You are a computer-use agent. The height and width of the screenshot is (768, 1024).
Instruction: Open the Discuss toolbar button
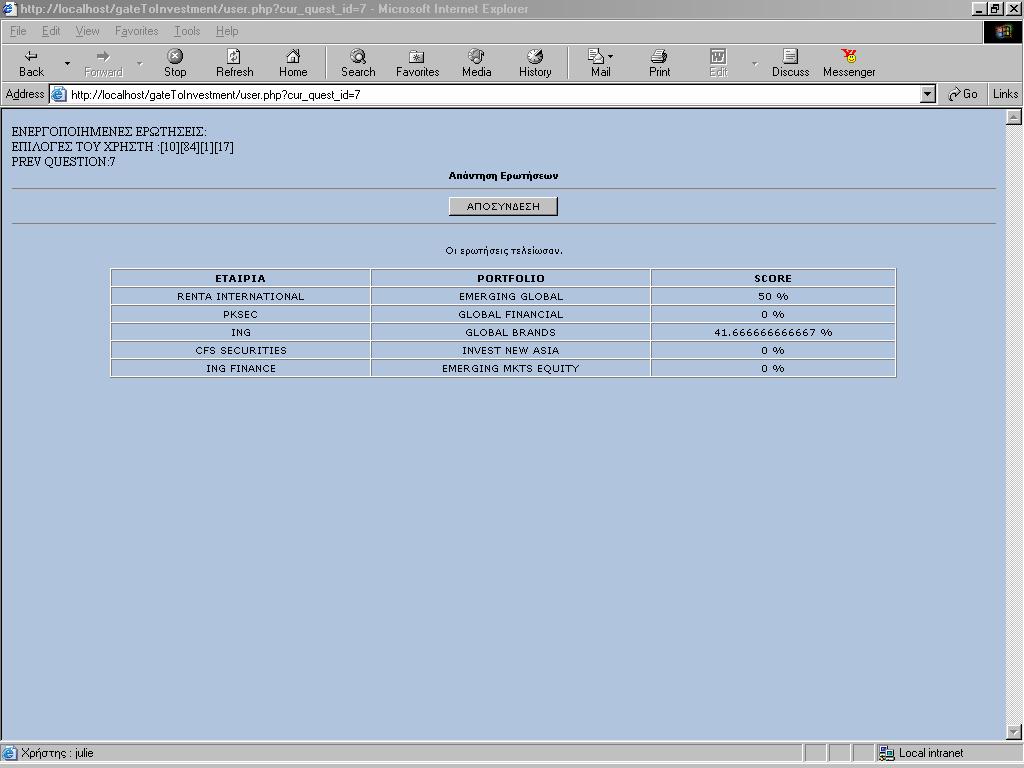pyautogui.click(x=790, y=63)
